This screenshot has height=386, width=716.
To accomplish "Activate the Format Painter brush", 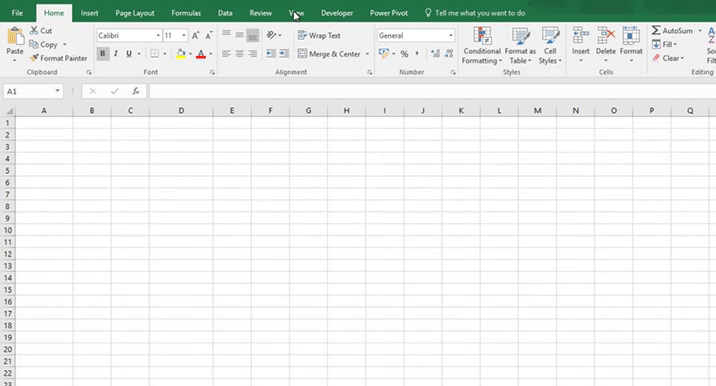I will 34,58.
